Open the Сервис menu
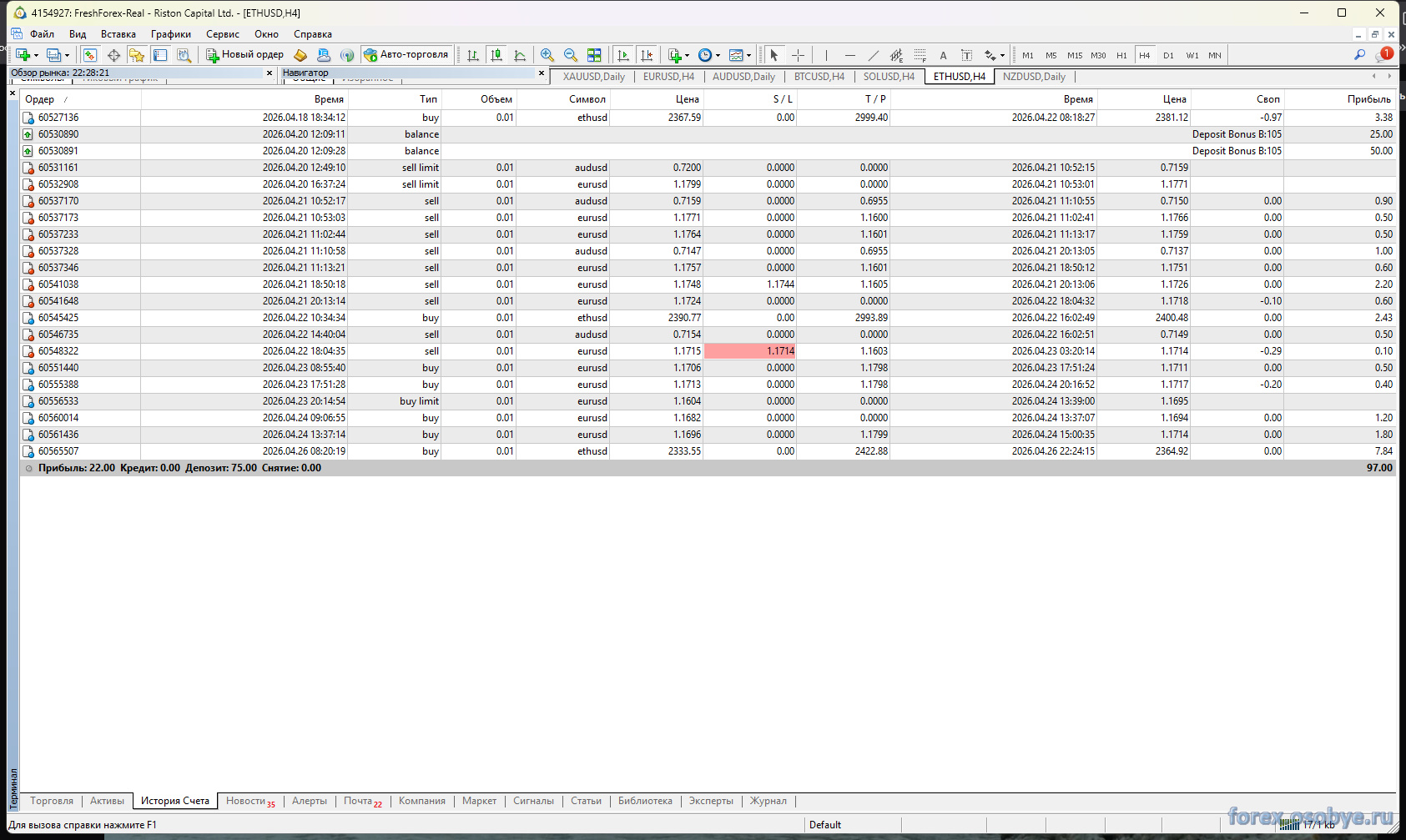The height and width of the screenshot is (840, 1406). (x=222, y=34)
